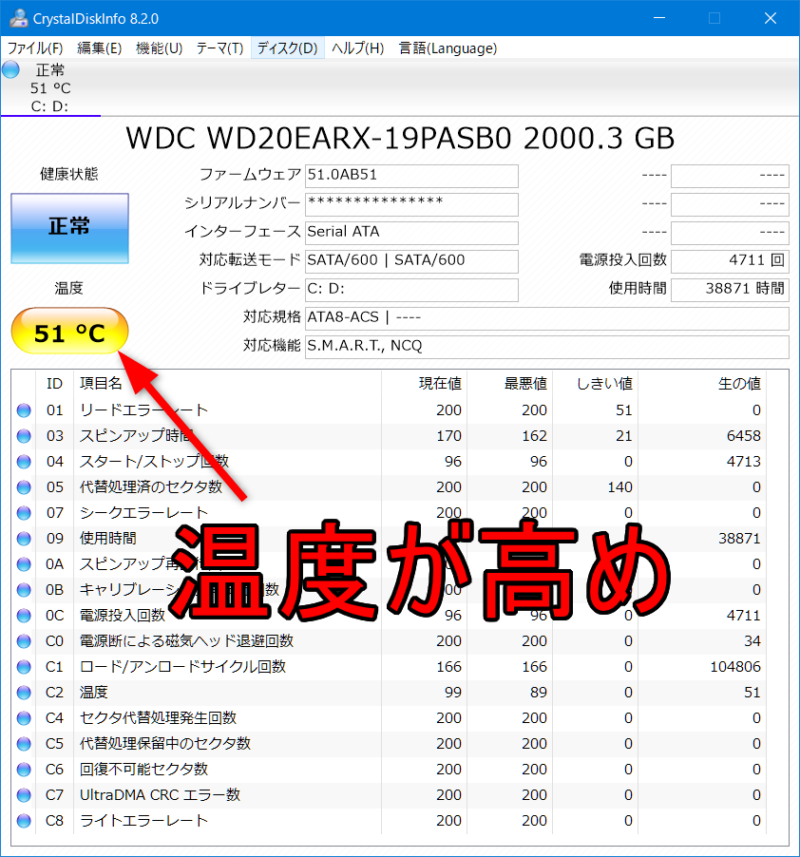800x857 pixels.
Task: Click status icon for row 09 使用時間
Action: (x=23, y=539)
